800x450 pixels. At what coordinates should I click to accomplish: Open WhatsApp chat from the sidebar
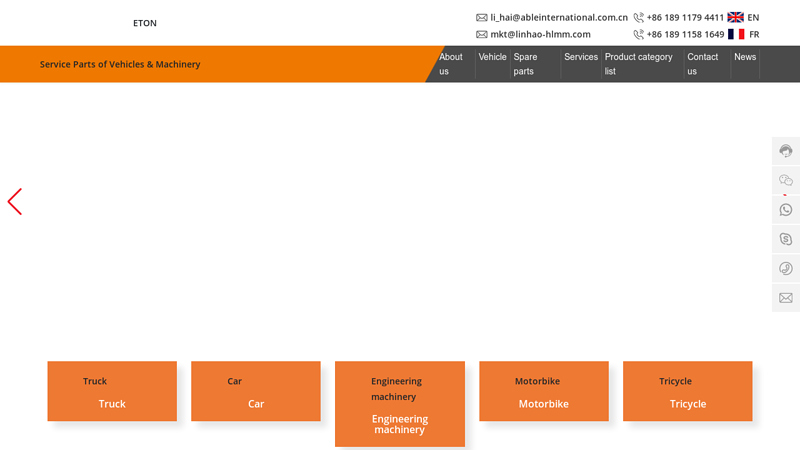coord(786,210)
